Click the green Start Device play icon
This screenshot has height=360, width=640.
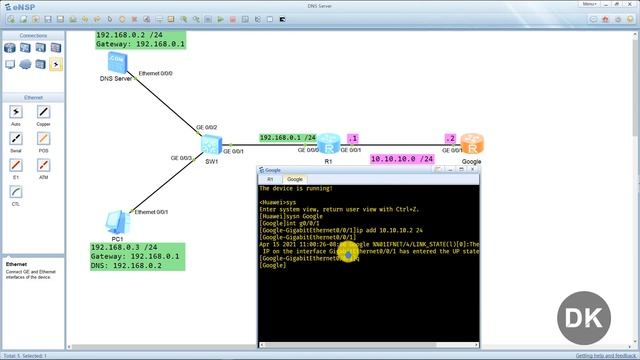(x=220, y=19)
